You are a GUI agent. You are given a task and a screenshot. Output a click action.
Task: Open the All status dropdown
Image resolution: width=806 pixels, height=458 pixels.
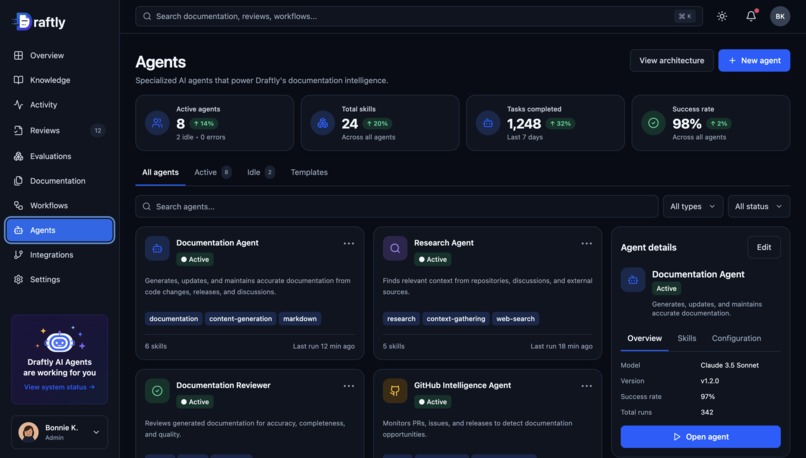pos(758,207)
